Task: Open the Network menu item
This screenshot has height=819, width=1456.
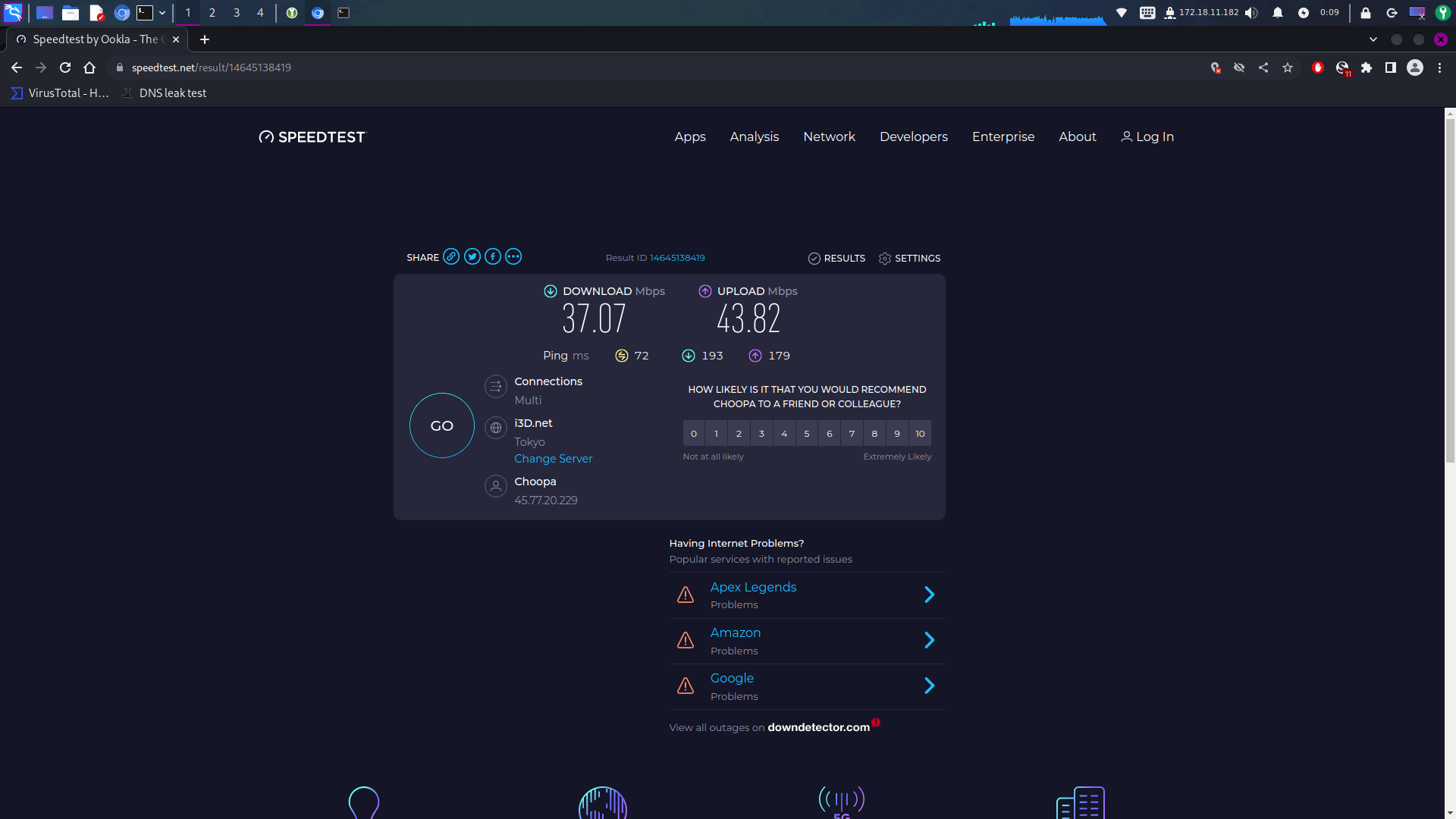Action: point(829,136)
